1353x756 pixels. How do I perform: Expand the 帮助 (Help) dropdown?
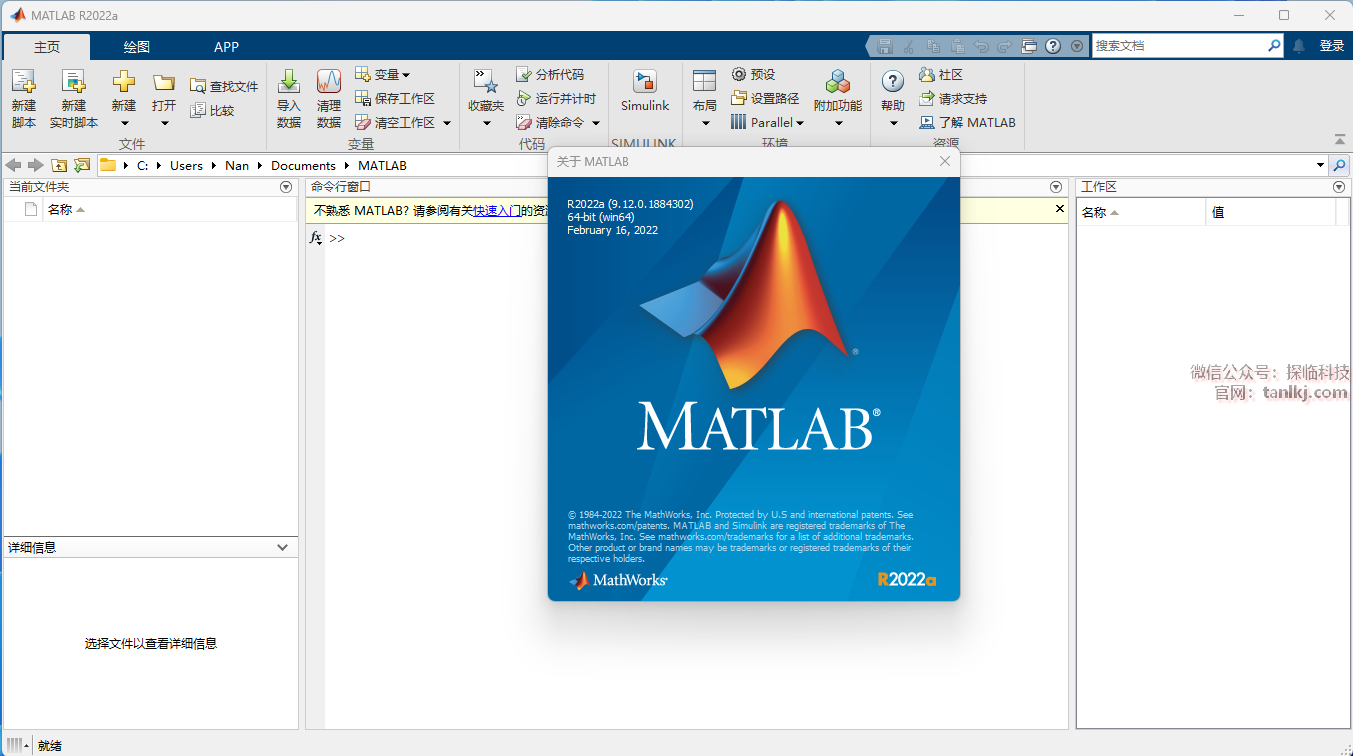(x=893, y=124)
